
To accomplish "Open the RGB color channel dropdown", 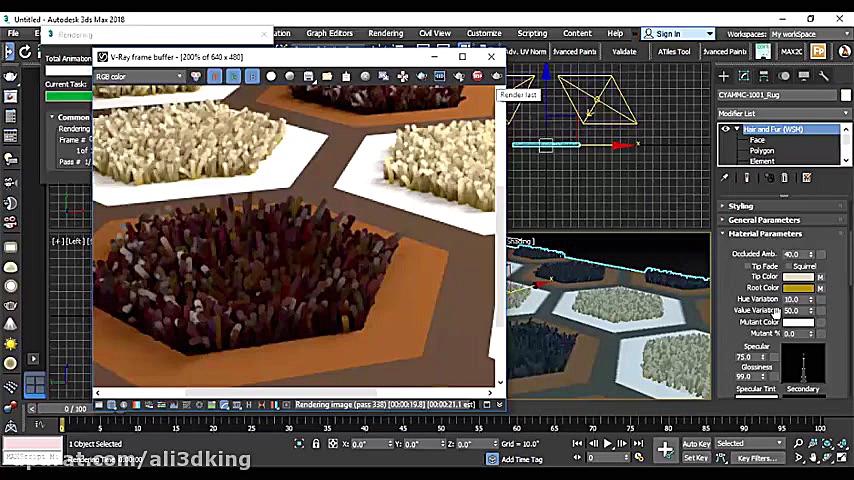I will point(140,77).
